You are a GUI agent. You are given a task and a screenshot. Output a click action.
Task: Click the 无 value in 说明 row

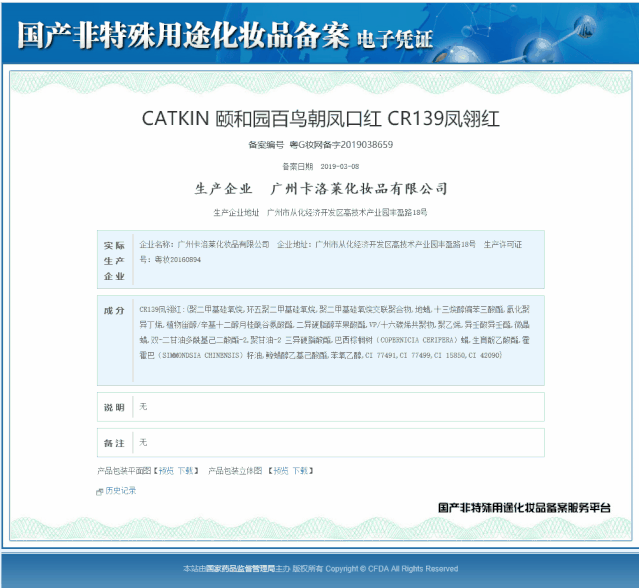(143, 407)
